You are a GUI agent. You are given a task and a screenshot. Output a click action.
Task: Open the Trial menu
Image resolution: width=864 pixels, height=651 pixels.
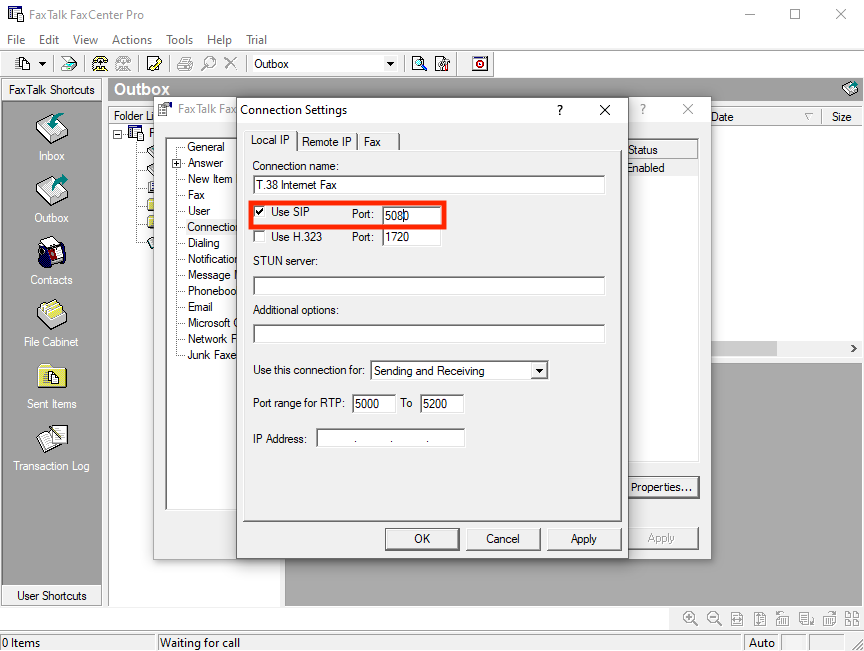(256, 40)
